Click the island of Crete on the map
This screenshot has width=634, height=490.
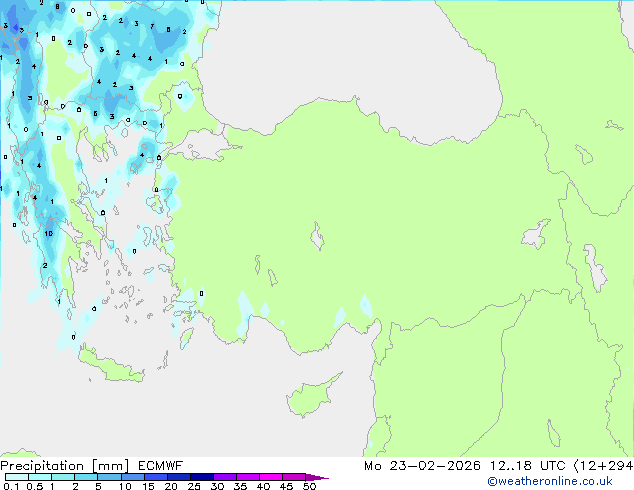[x=112, y=368]
